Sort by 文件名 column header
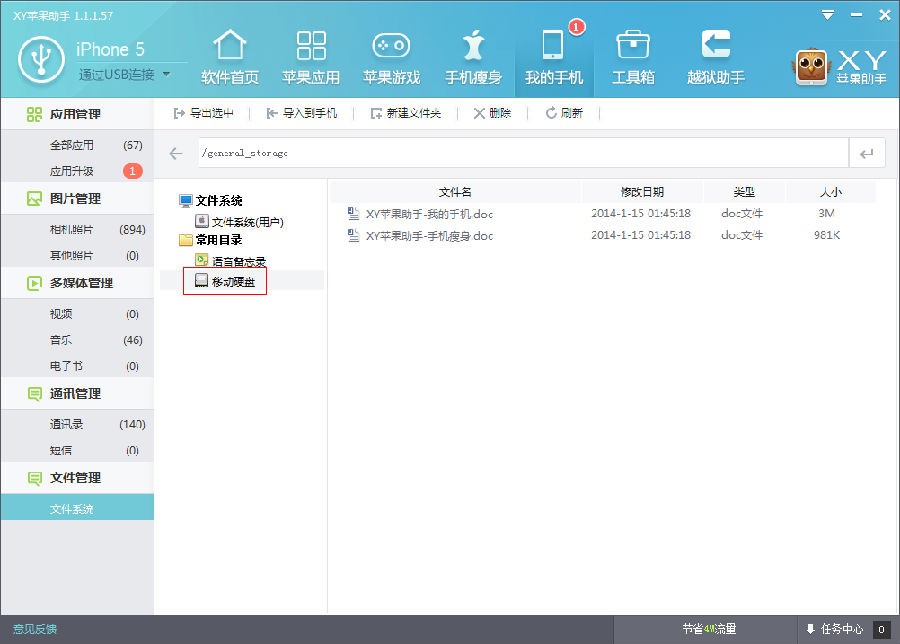Viewport: 900px width, 644px height. (x=455, y=192)
